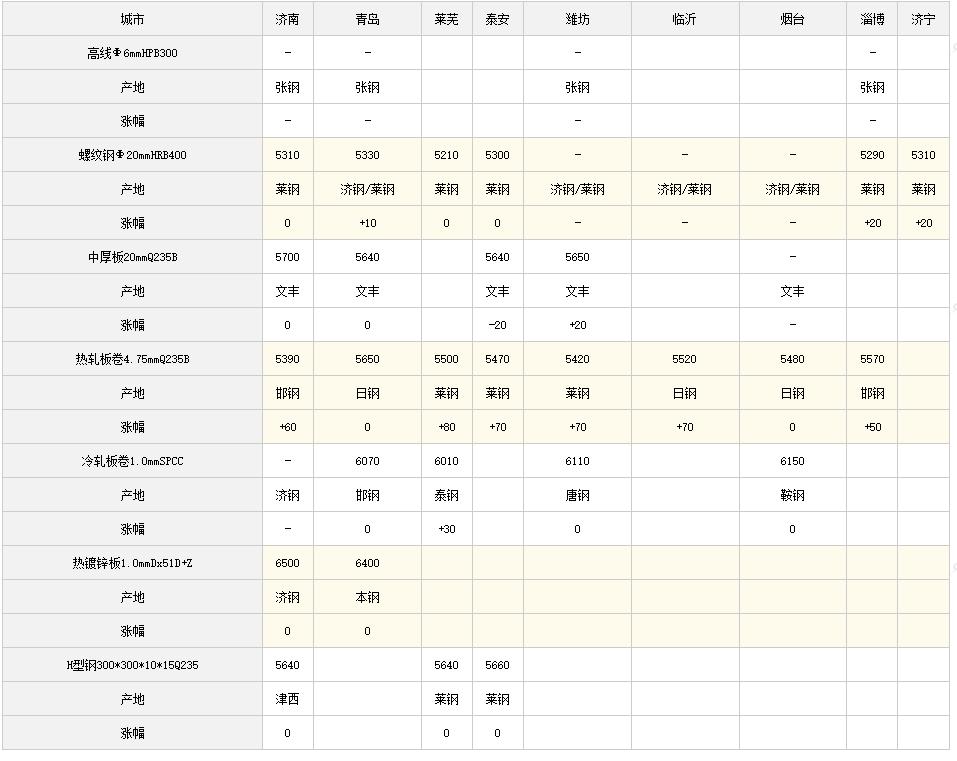This screenshot has height=761, width=957.
Task: Click the 5470 hot-rolled price for 泰安
Action: click(497, 359)
